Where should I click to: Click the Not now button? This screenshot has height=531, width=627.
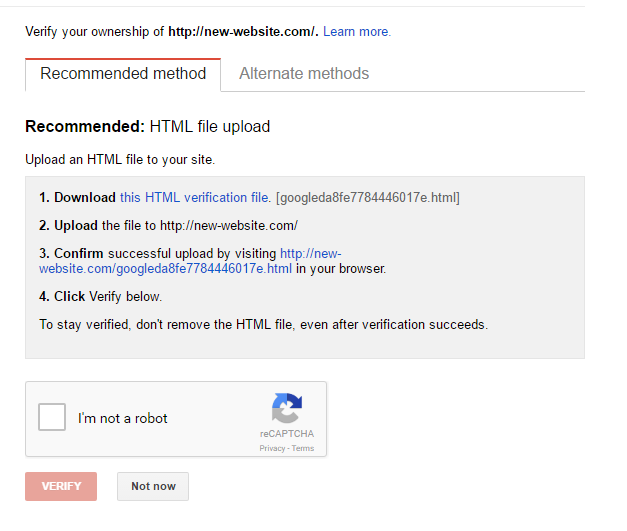(x=153, y=486)
